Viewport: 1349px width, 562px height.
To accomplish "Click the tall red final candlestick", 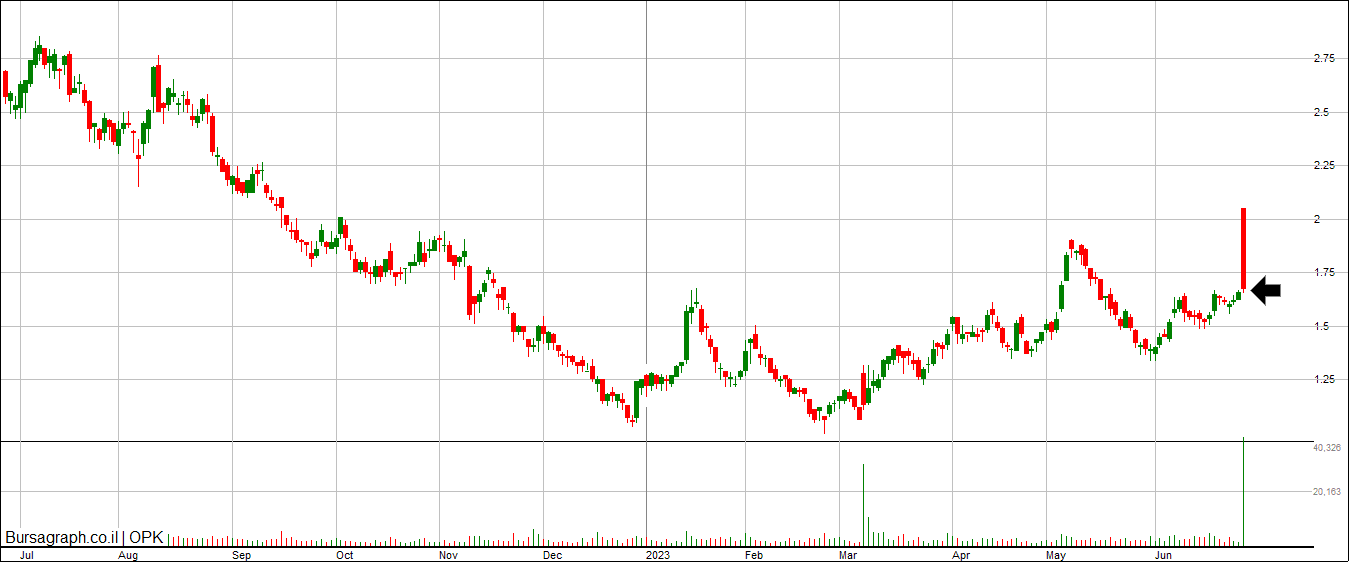I will pyautogui.click(x=1243, y=249).
